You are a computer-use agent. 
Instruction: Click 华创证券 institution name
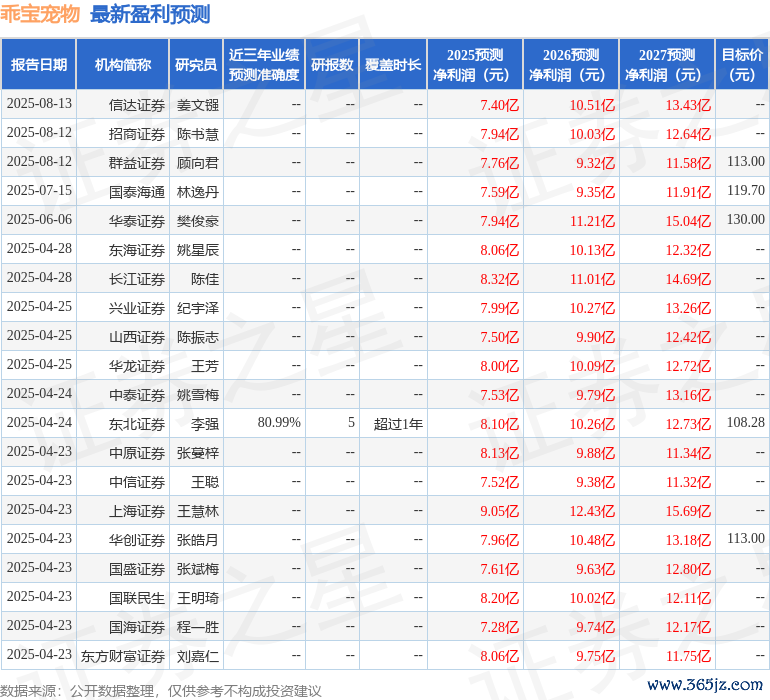137,540
